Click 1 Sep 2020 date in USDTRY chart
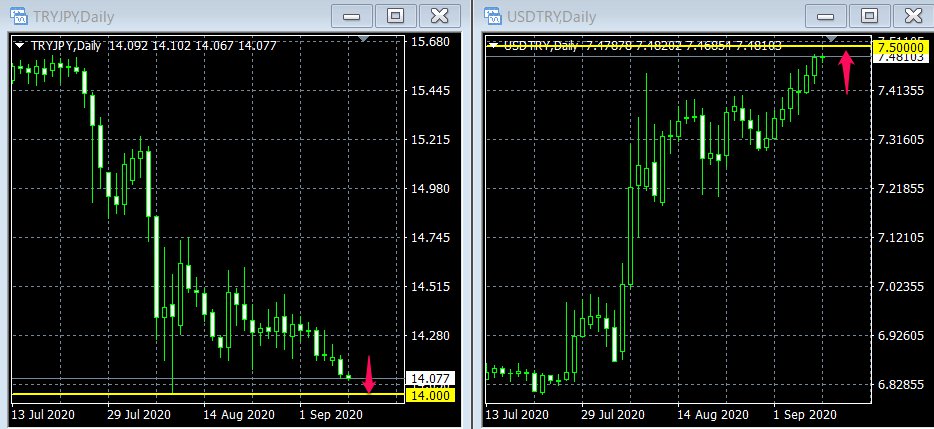The height and width of the screenshot is (429, 934). tap(805, 414)
